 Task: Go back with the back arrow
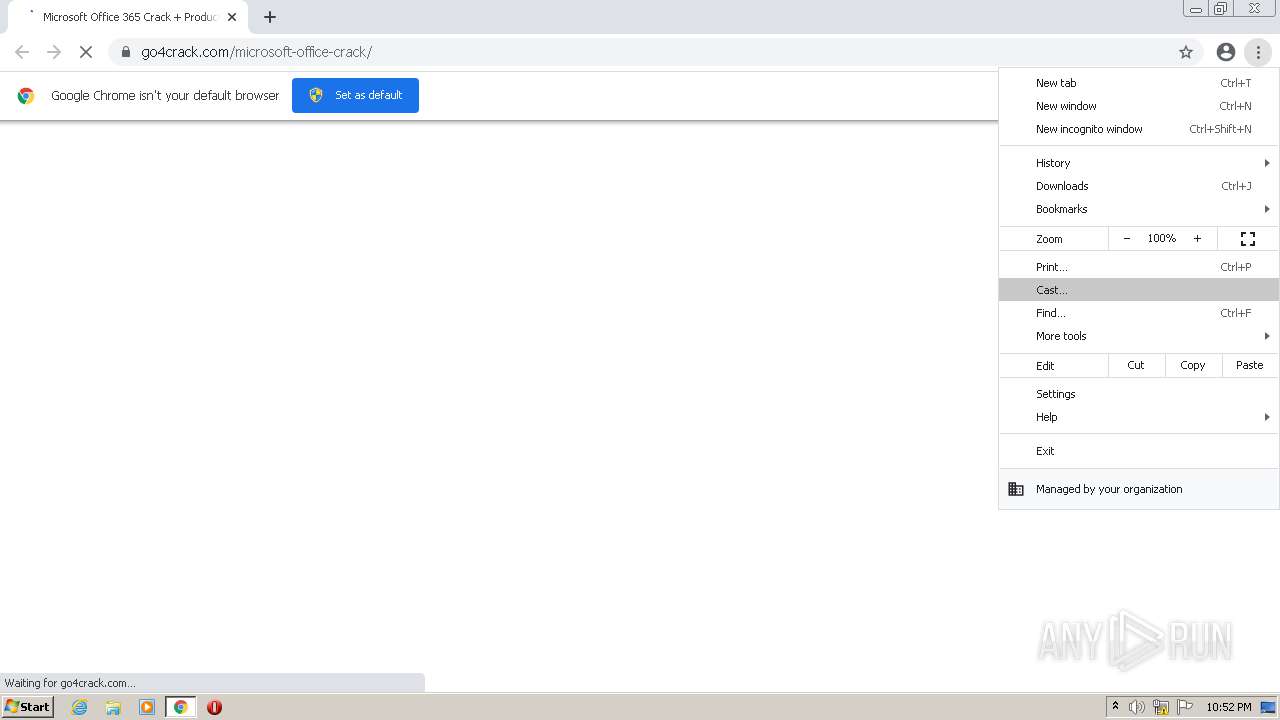(x=22, y=52)
